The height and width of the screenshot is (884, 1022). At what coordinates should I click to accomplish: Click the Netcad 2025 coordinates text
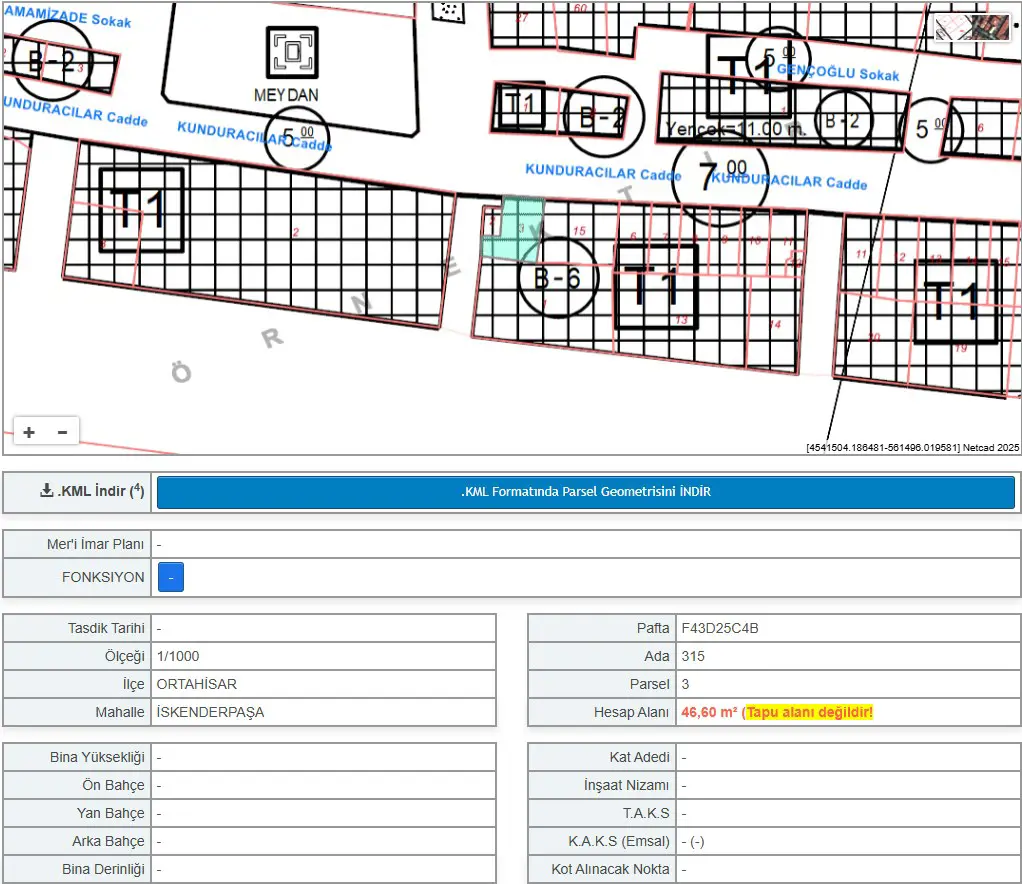tap(912, 448)
